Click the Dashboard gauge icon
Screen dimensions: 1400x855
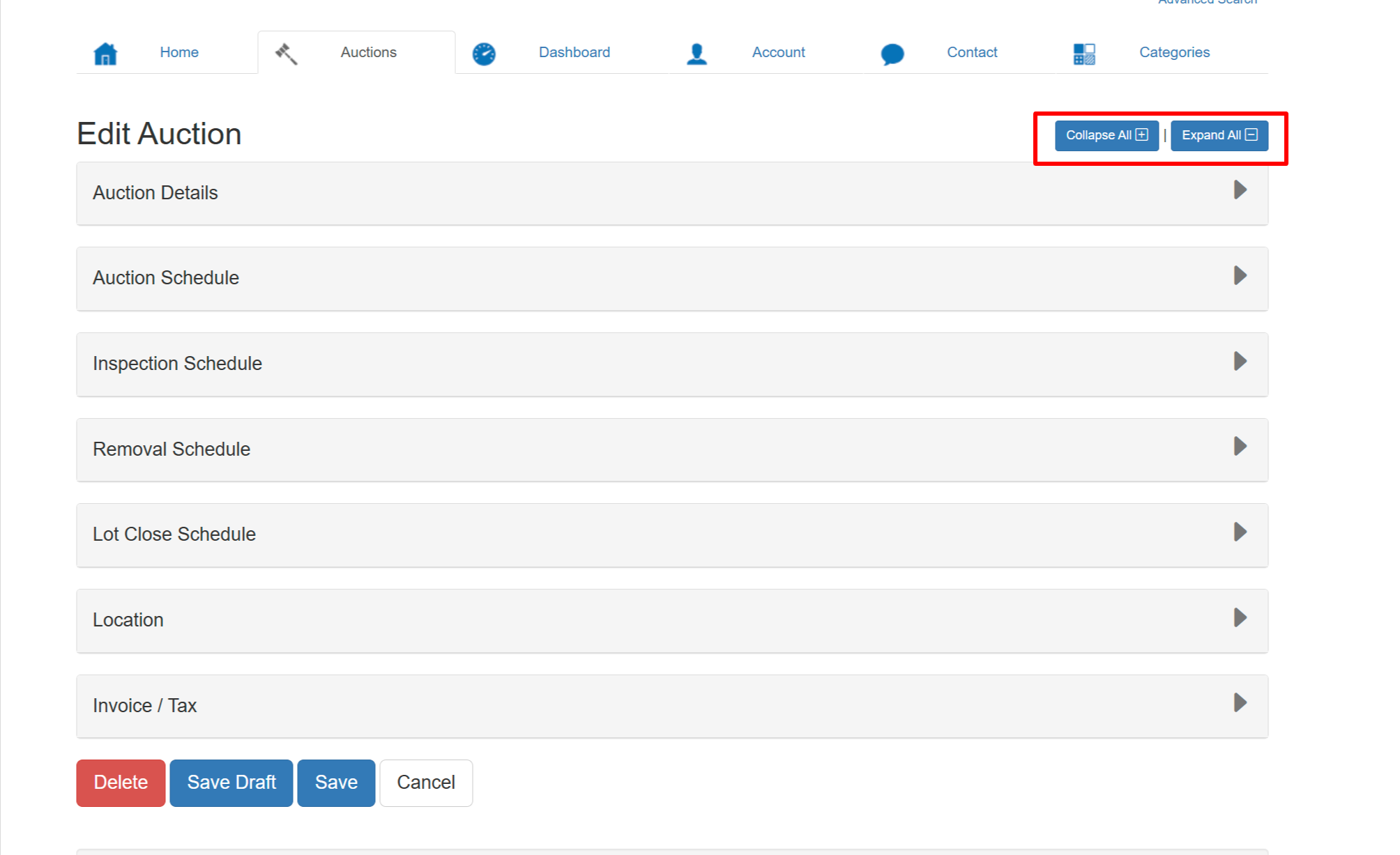[x=484, y=54]
